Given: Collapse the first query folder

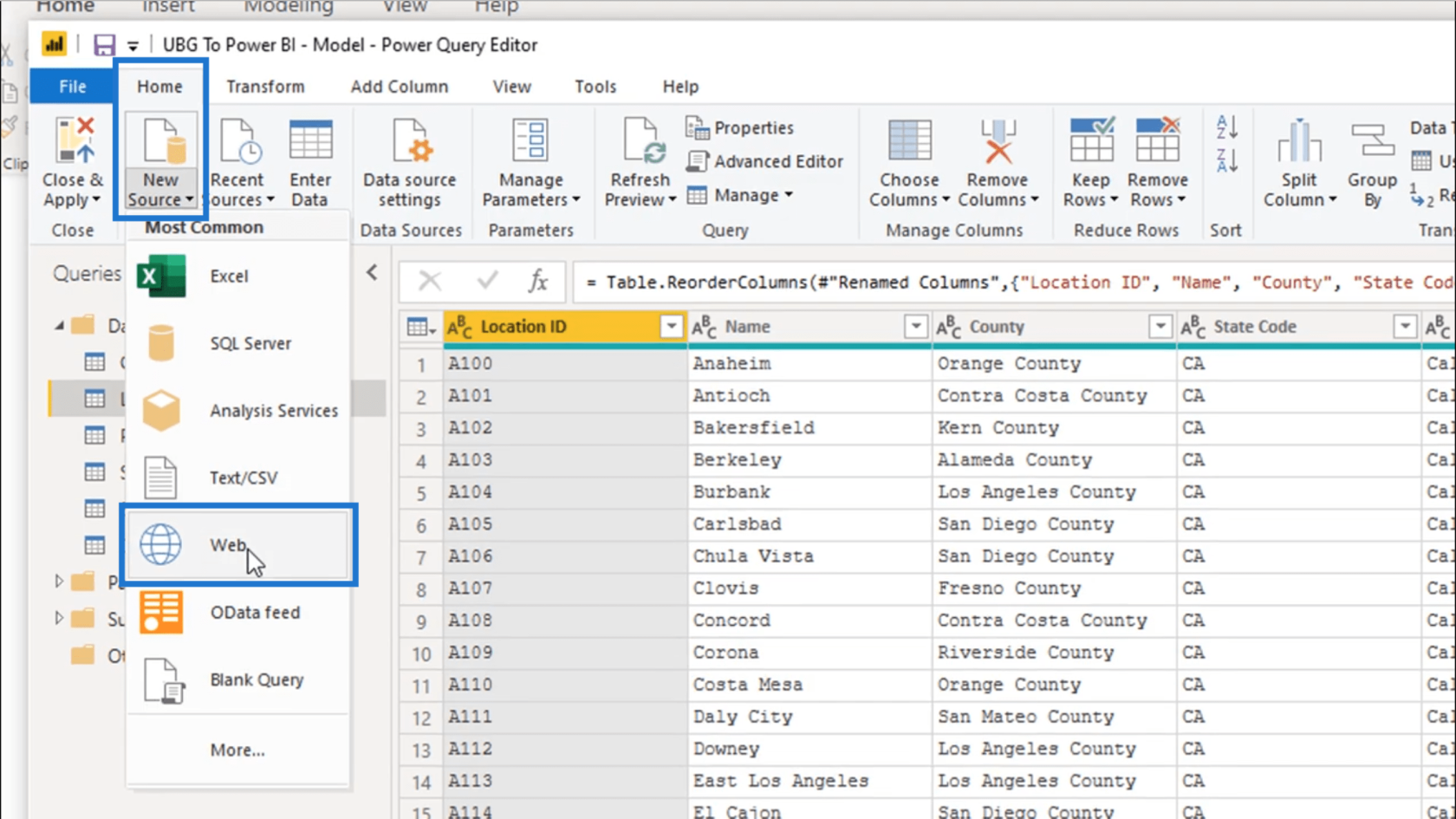Looking at the screenshot, I should pos(59,326).
